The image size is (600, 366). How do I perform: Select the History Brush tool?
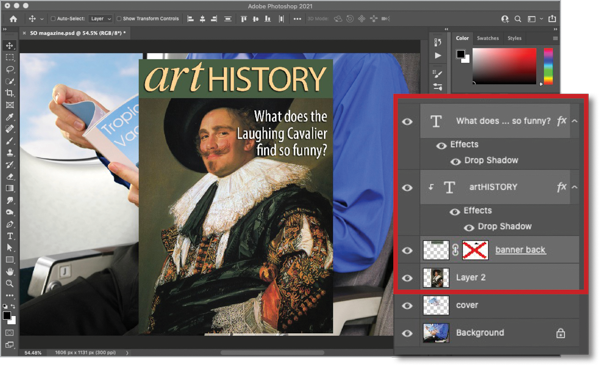click(10, 165)
